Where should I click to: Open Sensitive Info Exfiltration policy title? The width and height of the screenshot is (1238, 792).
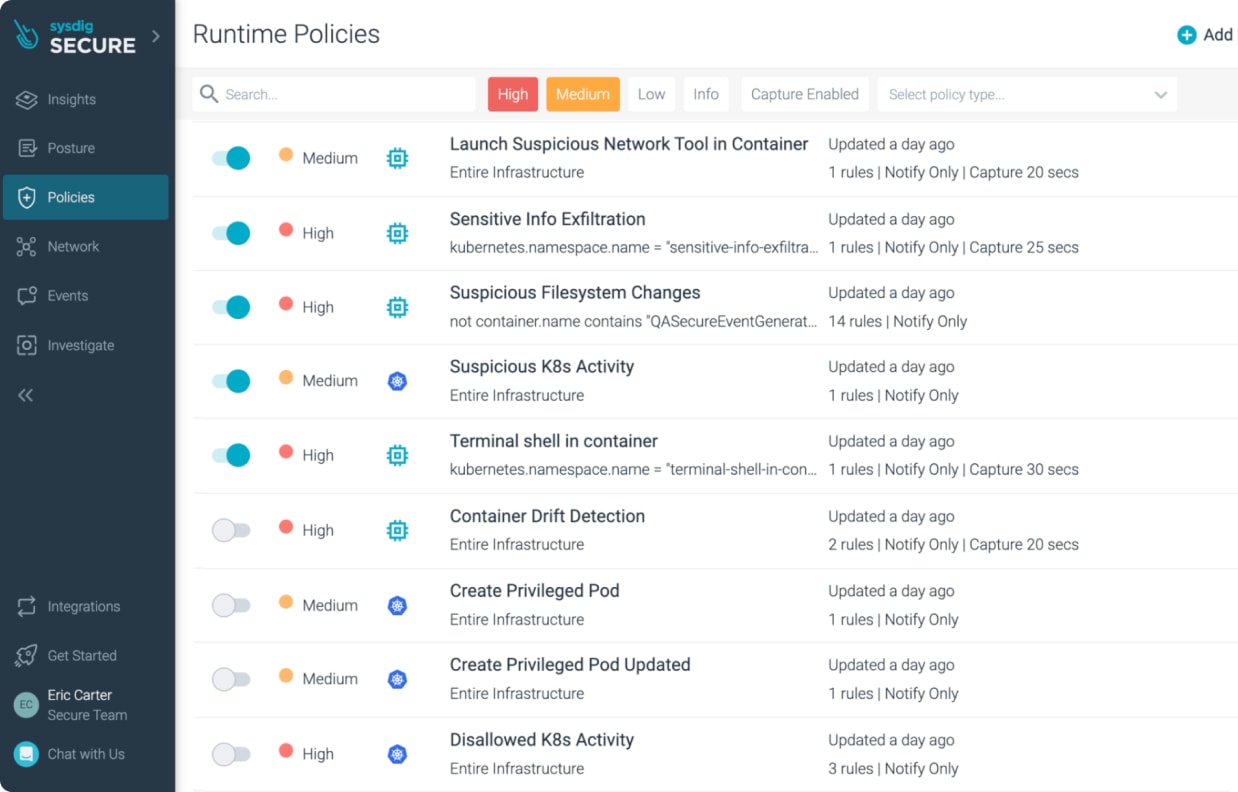click(548, 219)
